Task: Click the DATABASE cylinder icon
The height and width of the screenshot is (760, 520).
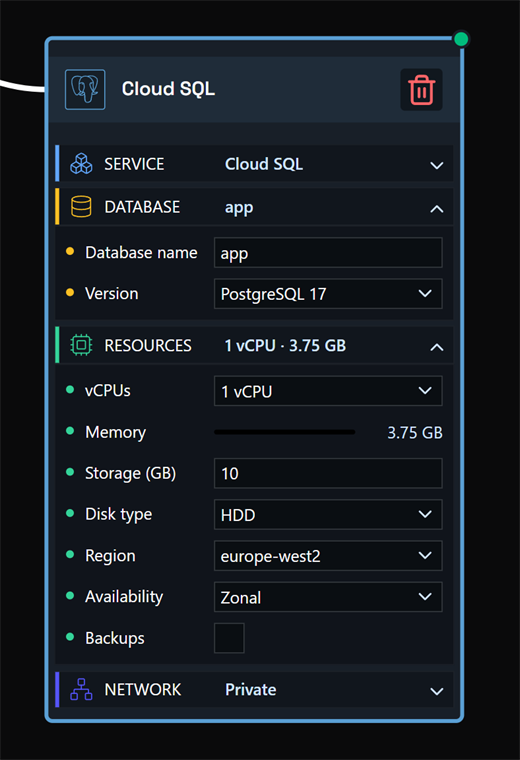Action: point(81,207)
